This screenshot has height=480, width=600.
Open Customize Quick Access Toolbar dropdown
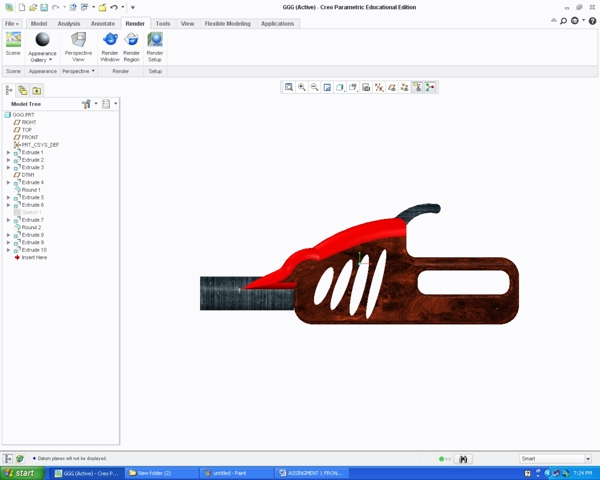pos(133,7)
